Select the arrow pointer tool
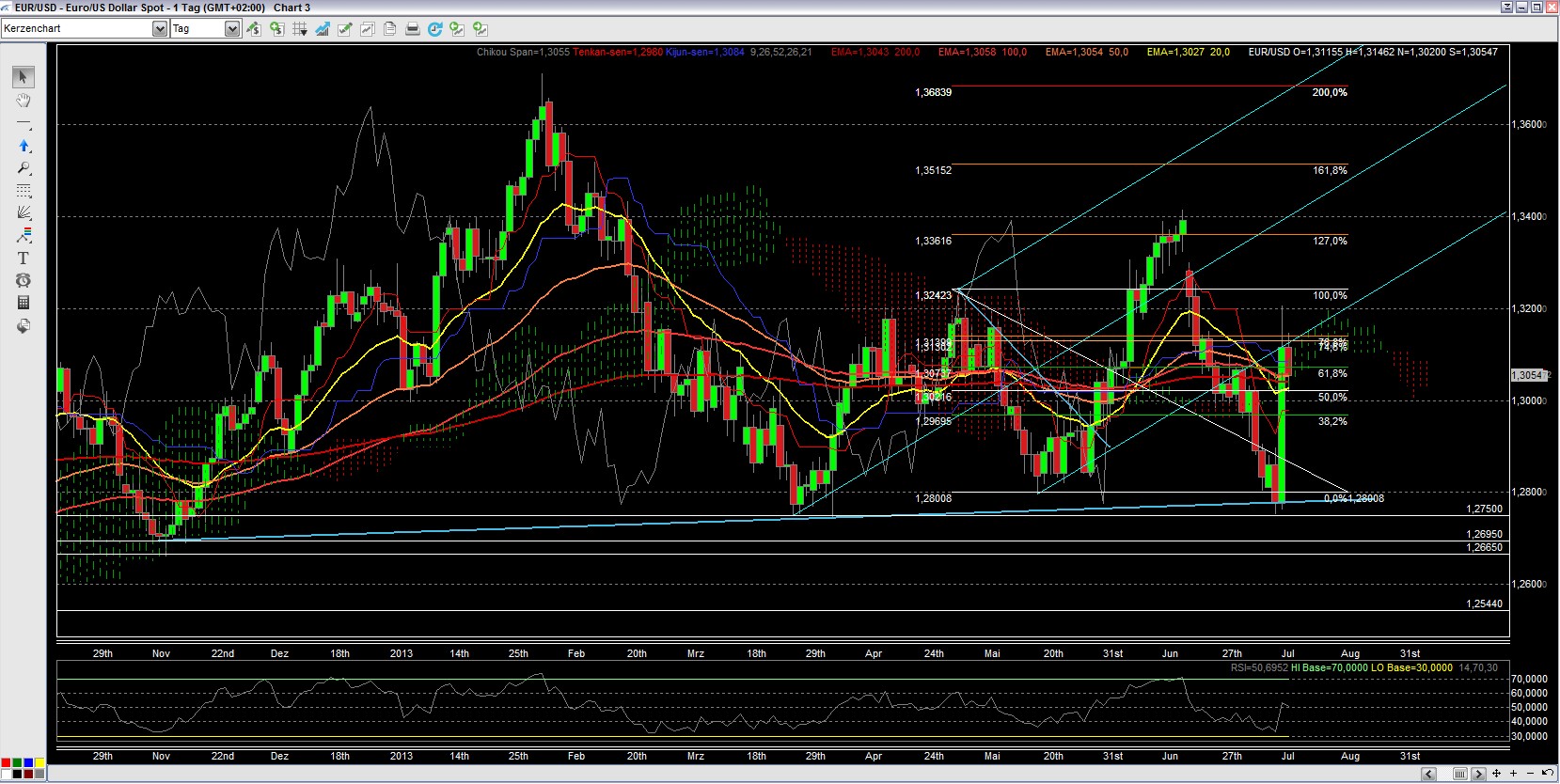 [24, 77]
